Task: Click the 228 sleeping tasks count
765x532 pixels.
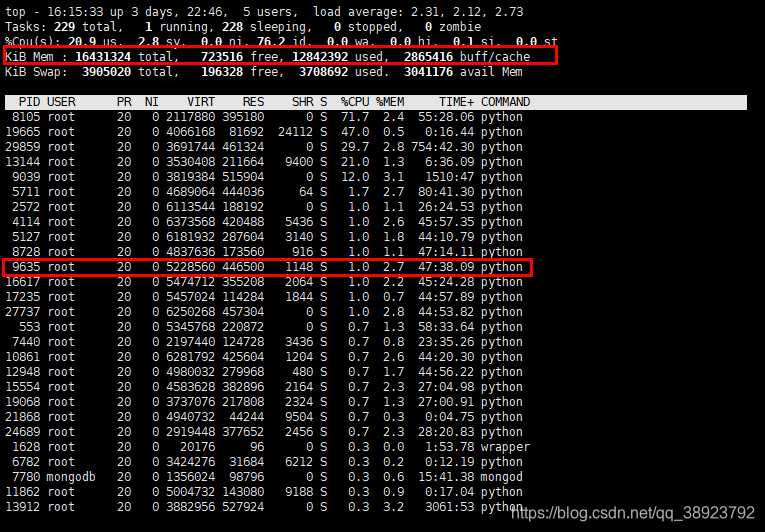Action: [232, 27]
